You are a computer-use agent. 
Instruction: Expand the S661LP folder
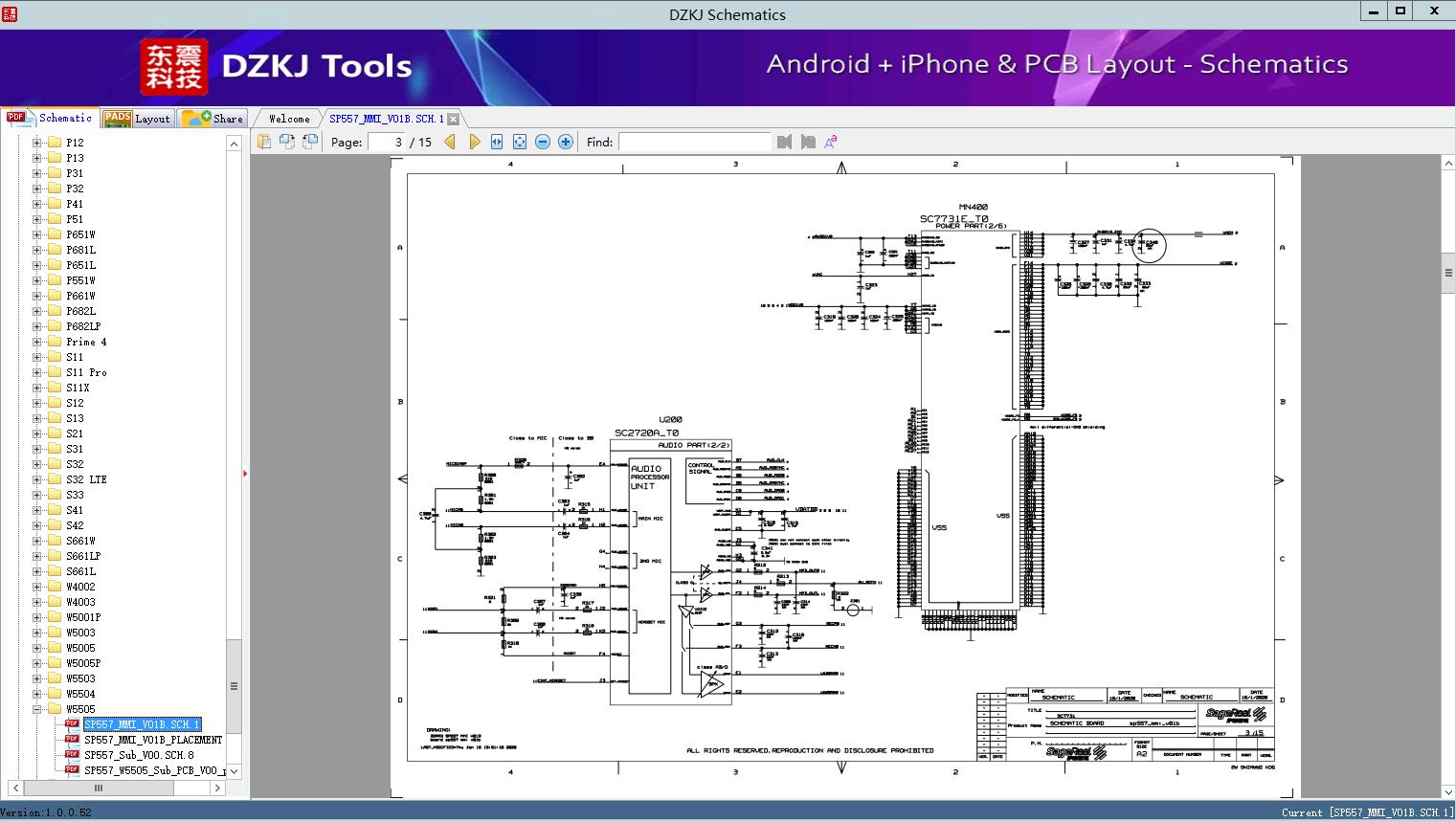click(36, 556)
